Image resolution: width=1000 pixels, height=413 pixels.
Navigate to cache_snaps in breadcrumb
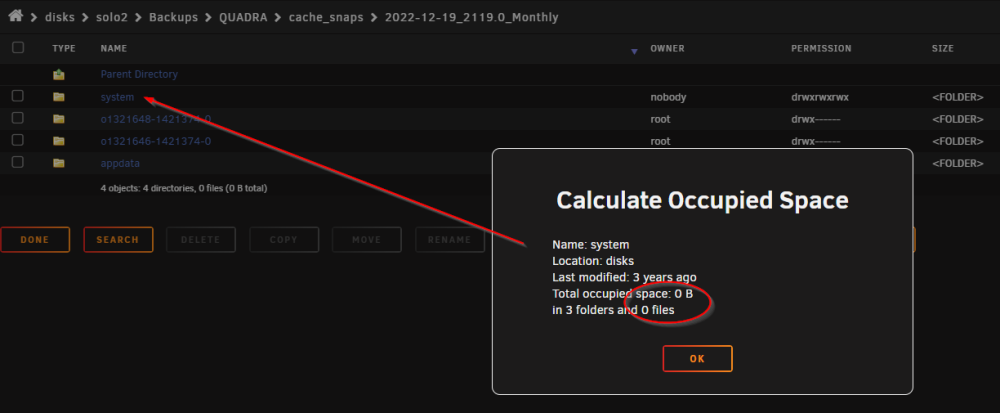click(326, 17)
